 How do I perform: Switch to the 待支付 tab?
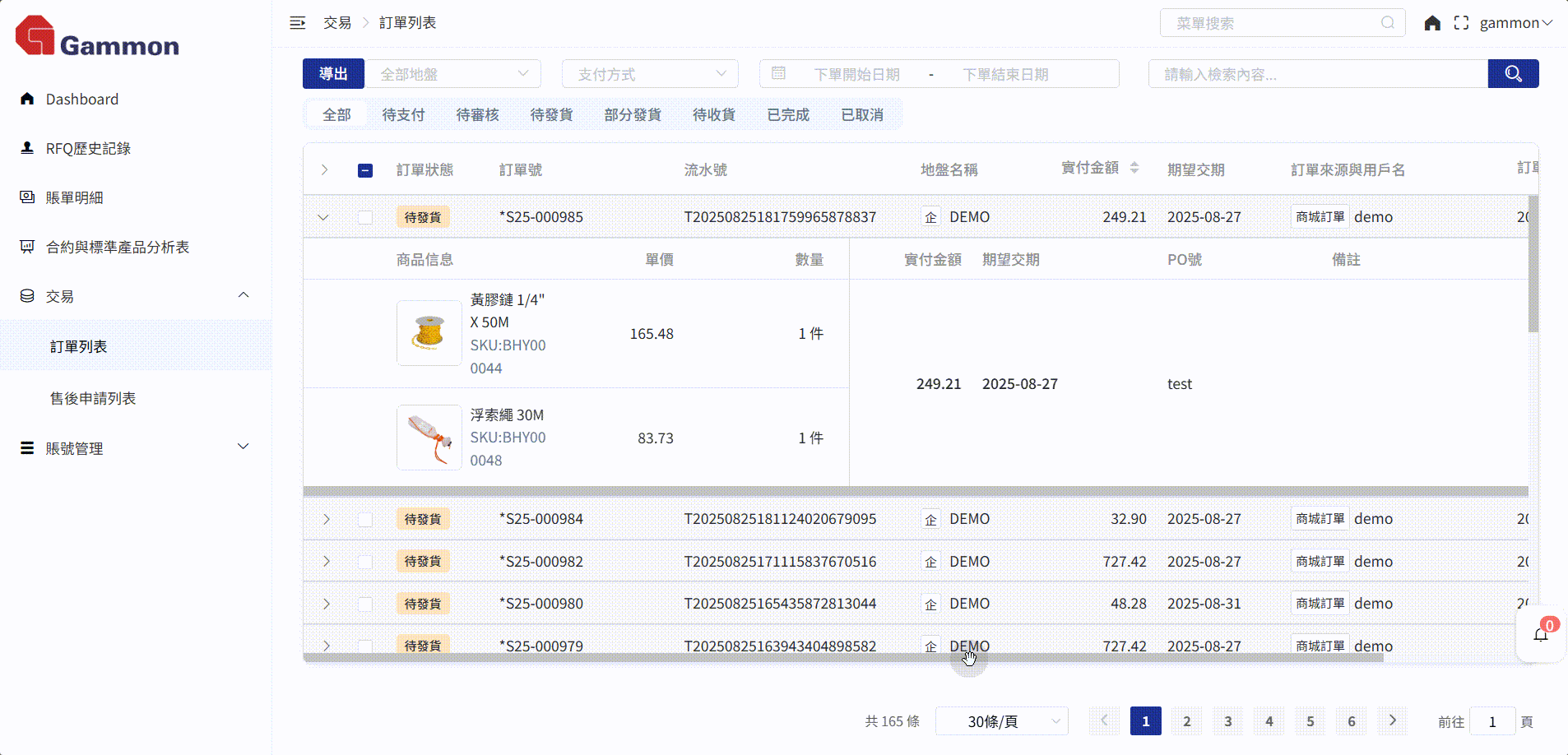click(403, 115)
